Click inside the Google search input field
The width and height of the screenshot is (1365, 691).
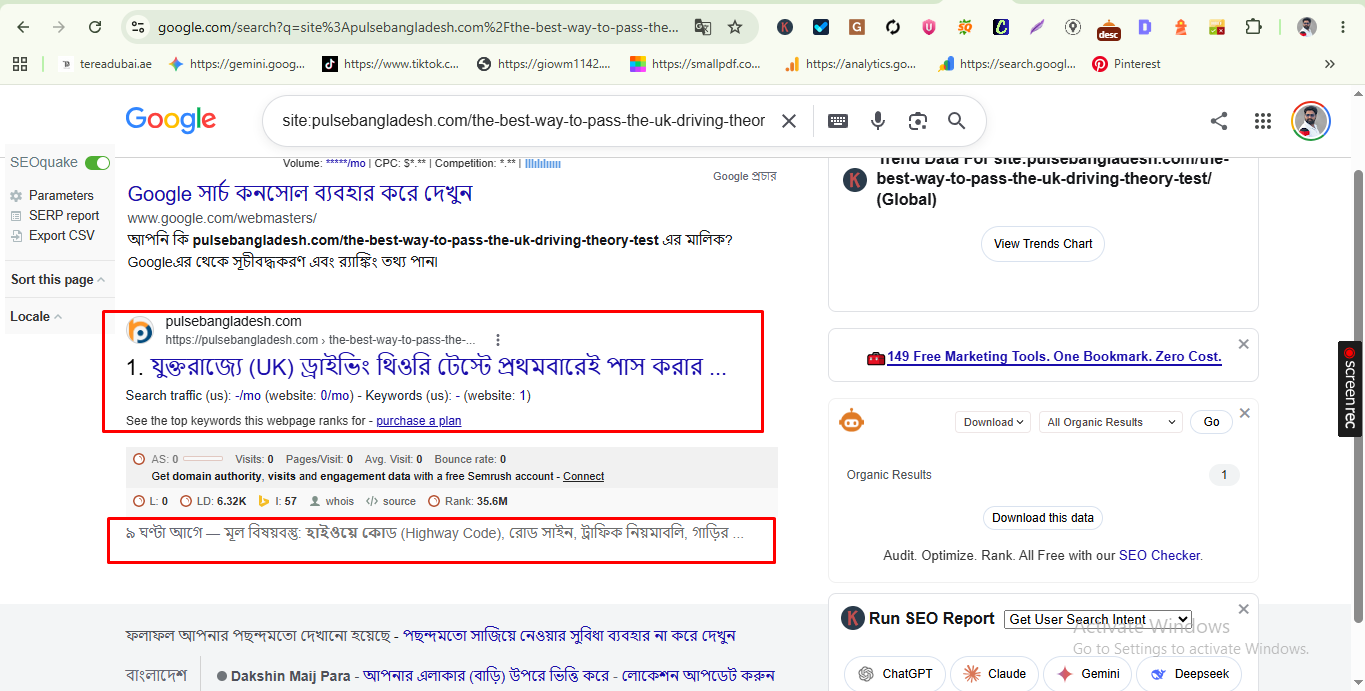tap(523, 121)
